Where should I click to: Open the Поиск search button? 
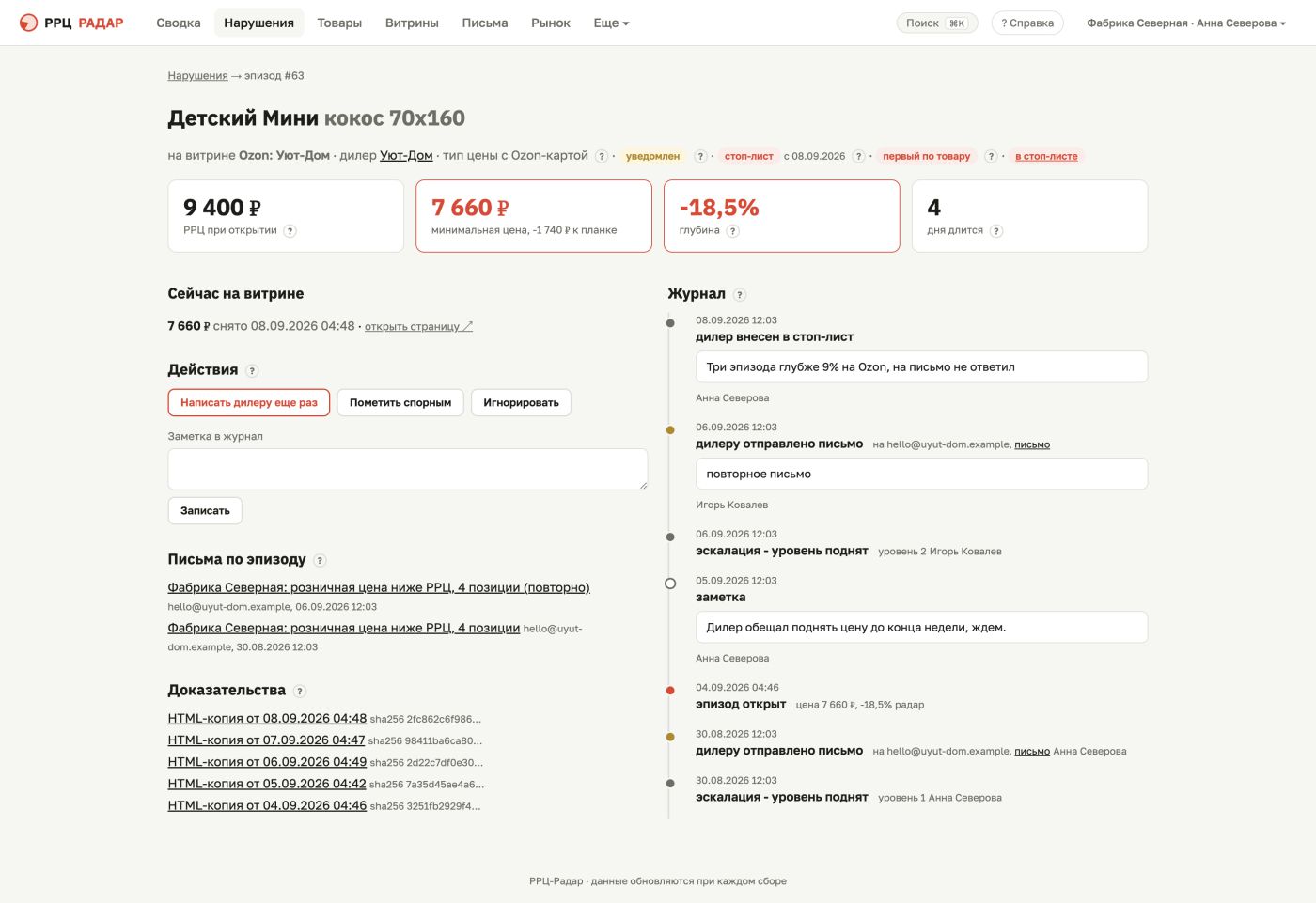(937, 23)
